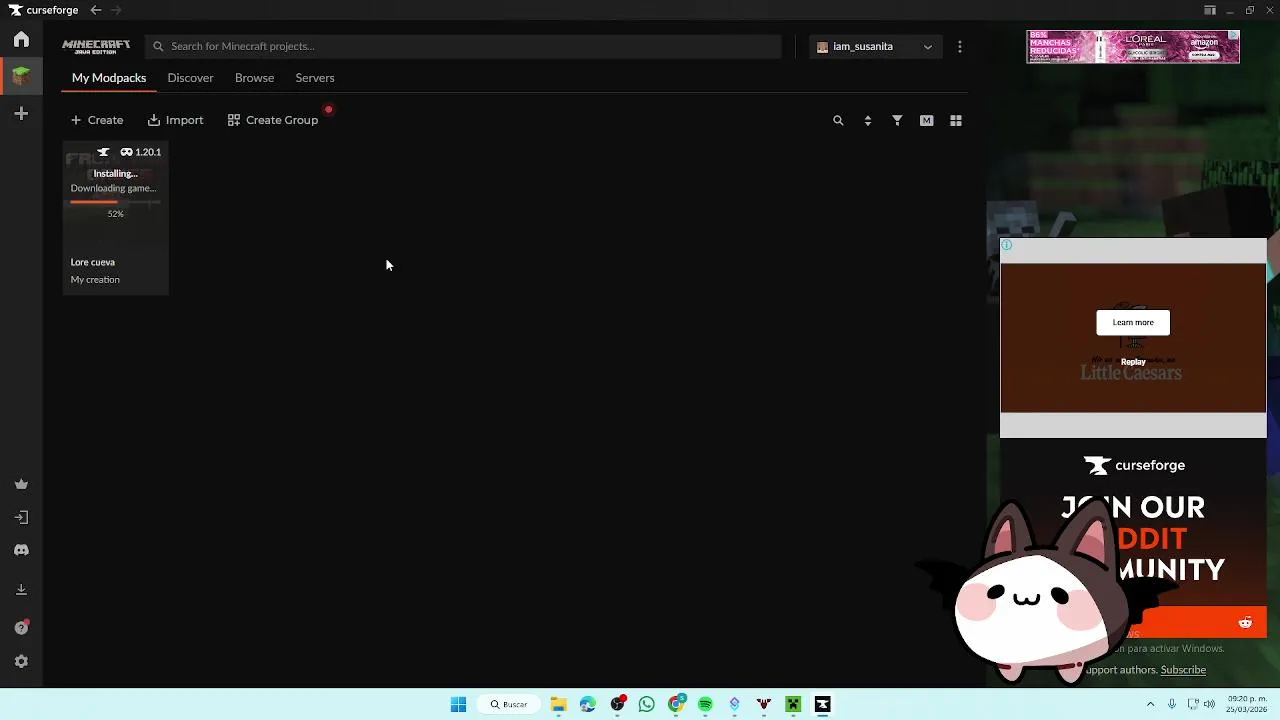Open the CurseForge icon in taskbar
The height and width of the screenshot is (720, 1280).
[x=822, y=704]
